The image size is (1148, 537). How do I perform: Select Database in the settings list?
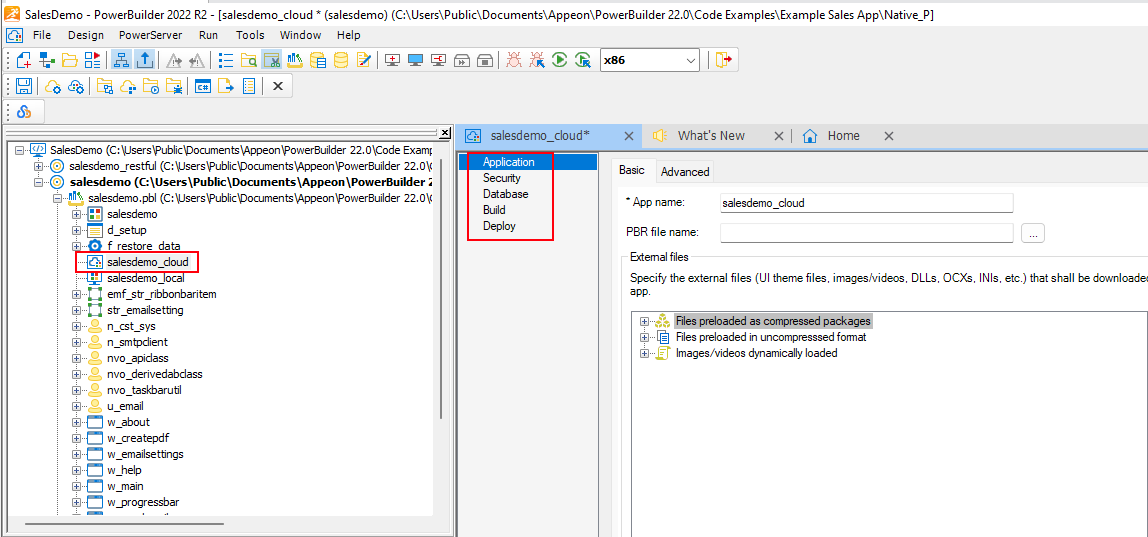[505, 194]
